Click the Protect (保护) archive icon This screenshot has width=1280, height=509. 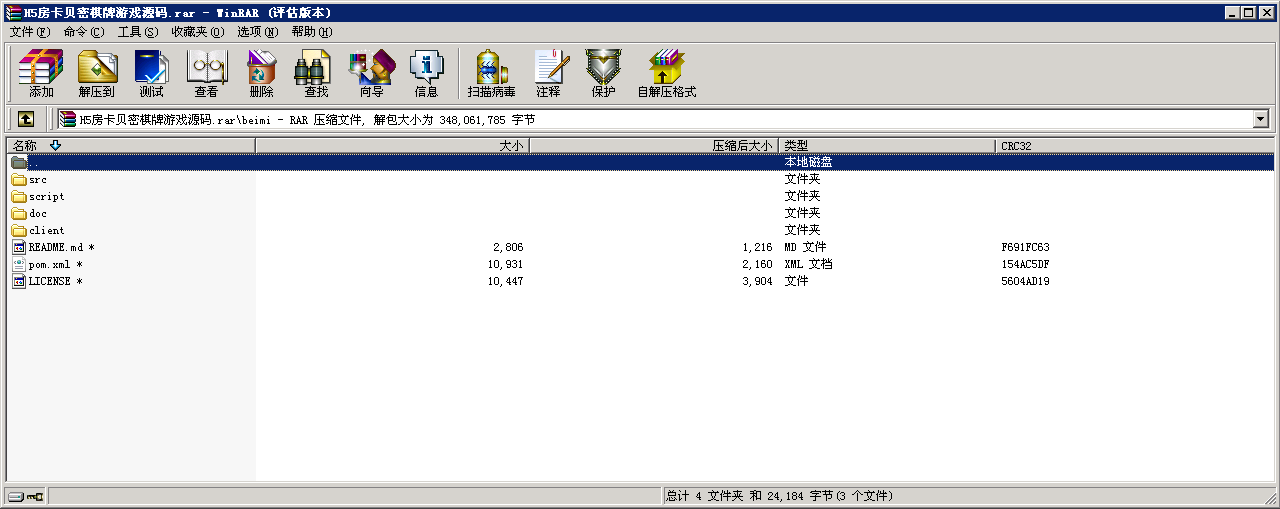[x=603, y=74]
